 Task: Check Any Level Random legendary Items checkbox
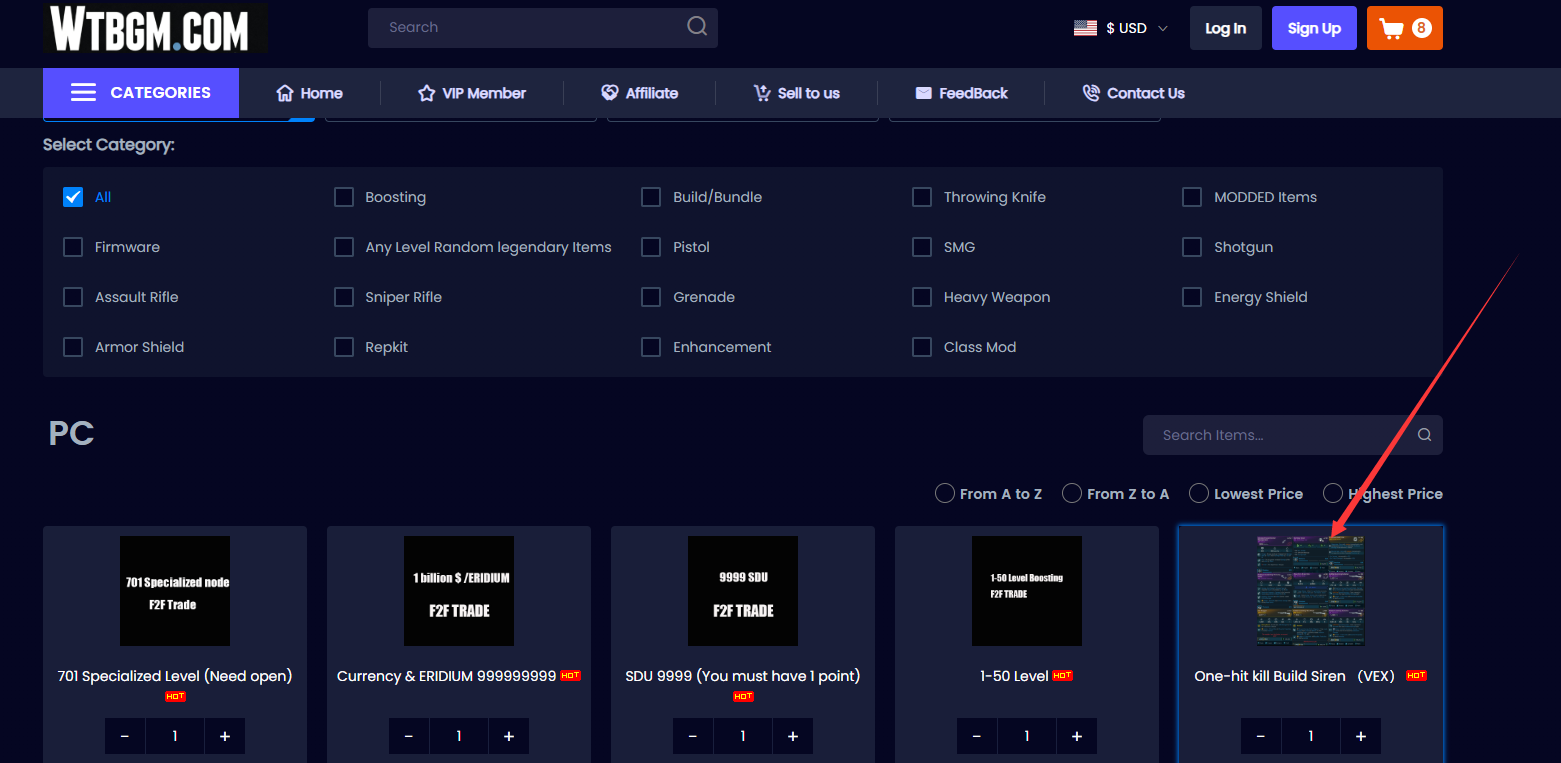pos(344,247)
